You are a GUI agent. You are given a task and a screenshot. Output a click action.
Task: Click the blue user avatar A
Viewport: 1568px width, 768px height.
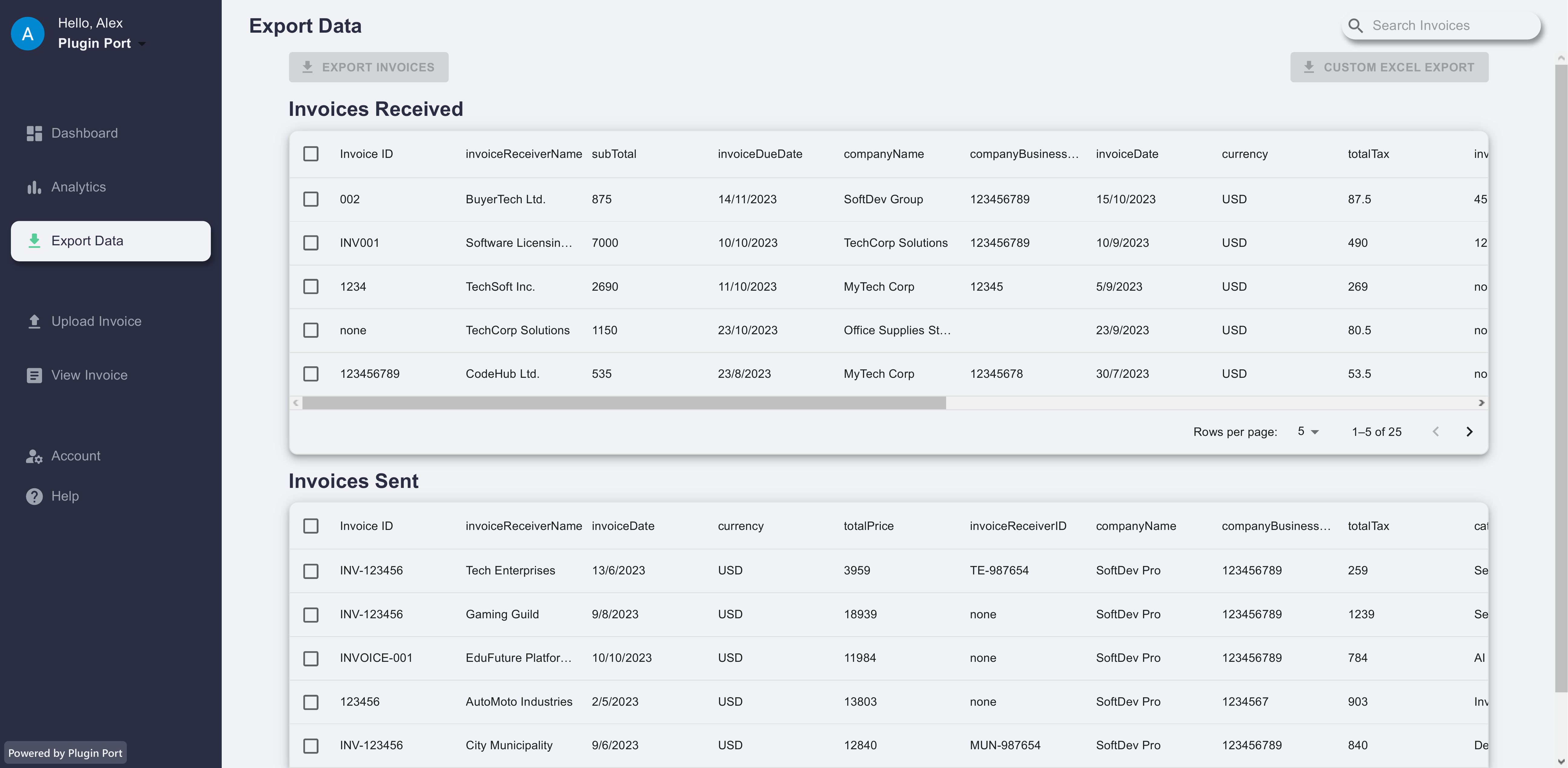click(28, 34)
